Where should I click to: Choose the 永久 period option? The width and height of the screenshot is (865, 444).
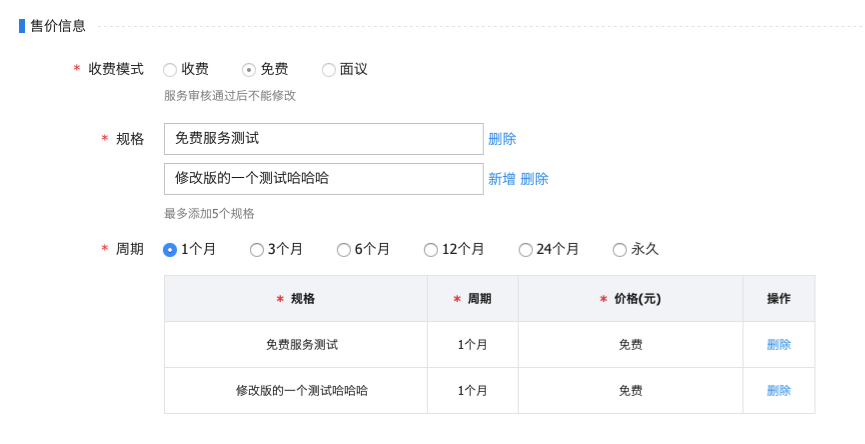point(620,250)
